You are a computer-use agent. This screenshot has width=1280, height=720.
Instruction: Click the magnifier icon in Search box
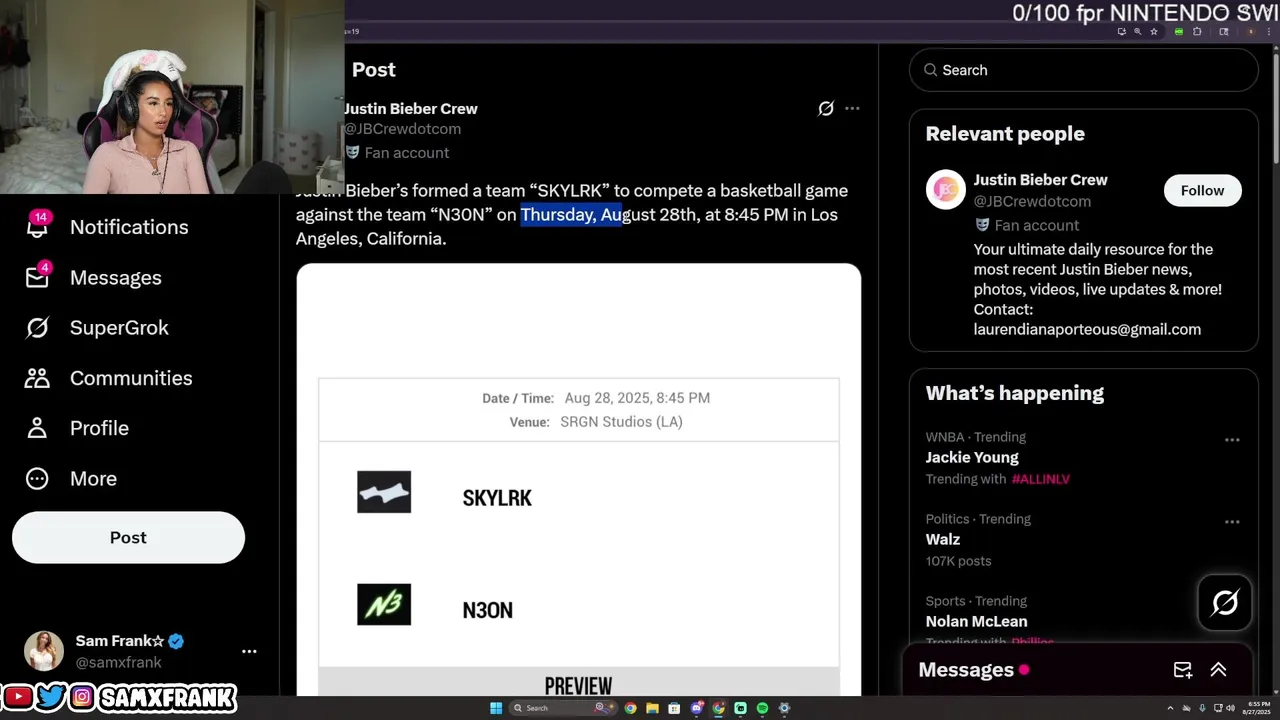[931, 70]
